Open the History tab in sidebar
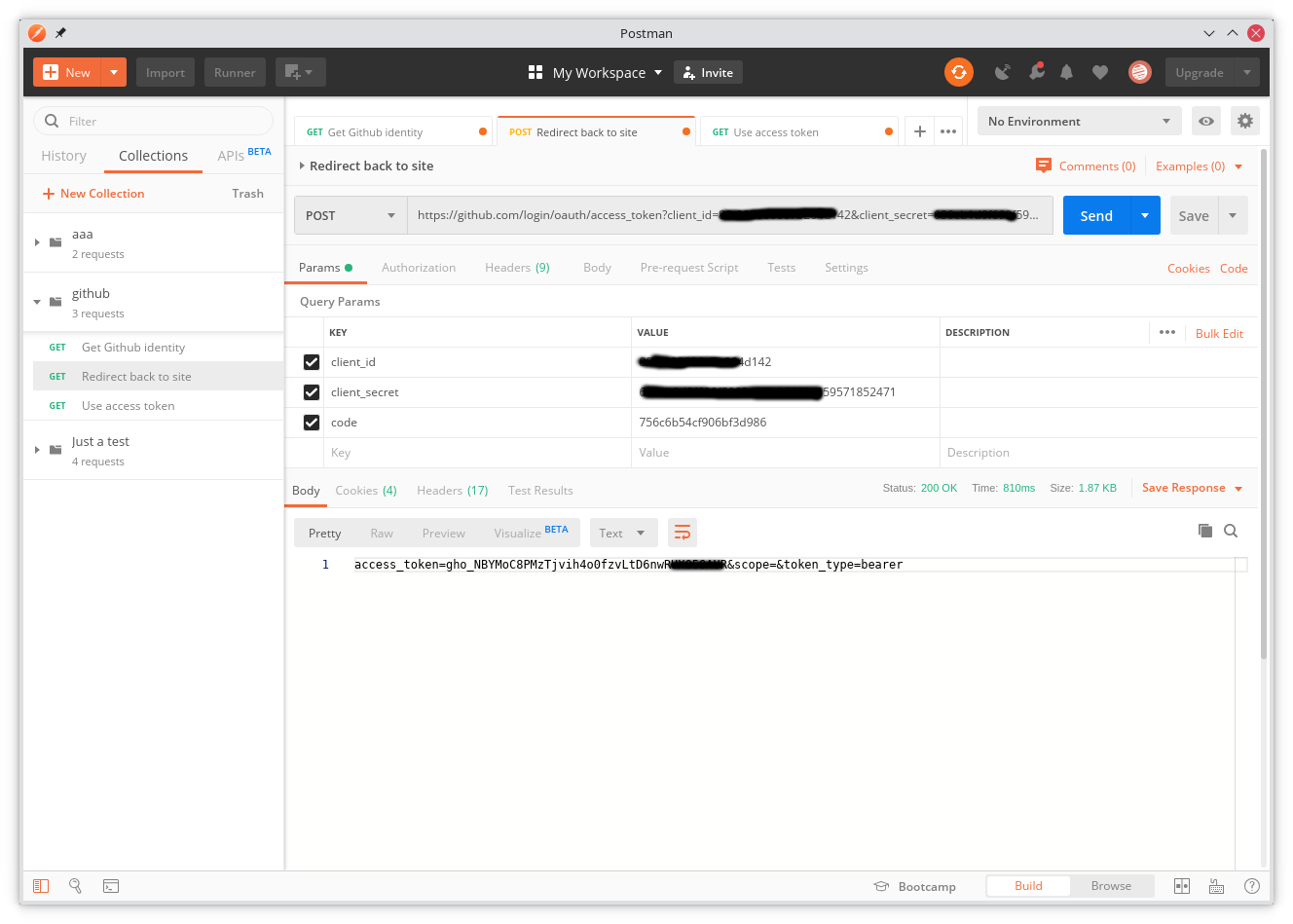 pos(63,156)
